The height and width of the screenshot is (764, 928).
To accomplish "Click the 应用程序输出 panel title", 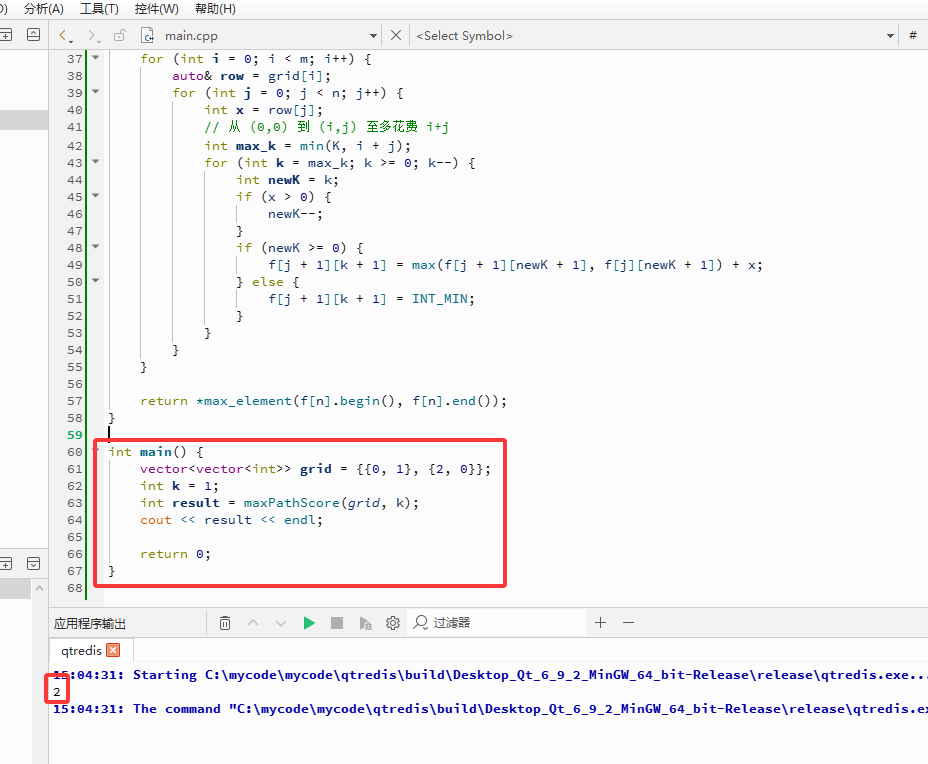I will pyautogui.click(x=90, y=624).
